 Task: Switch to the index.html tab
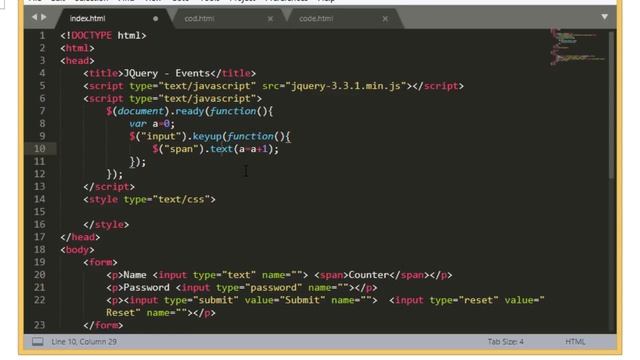coord(87,18)
